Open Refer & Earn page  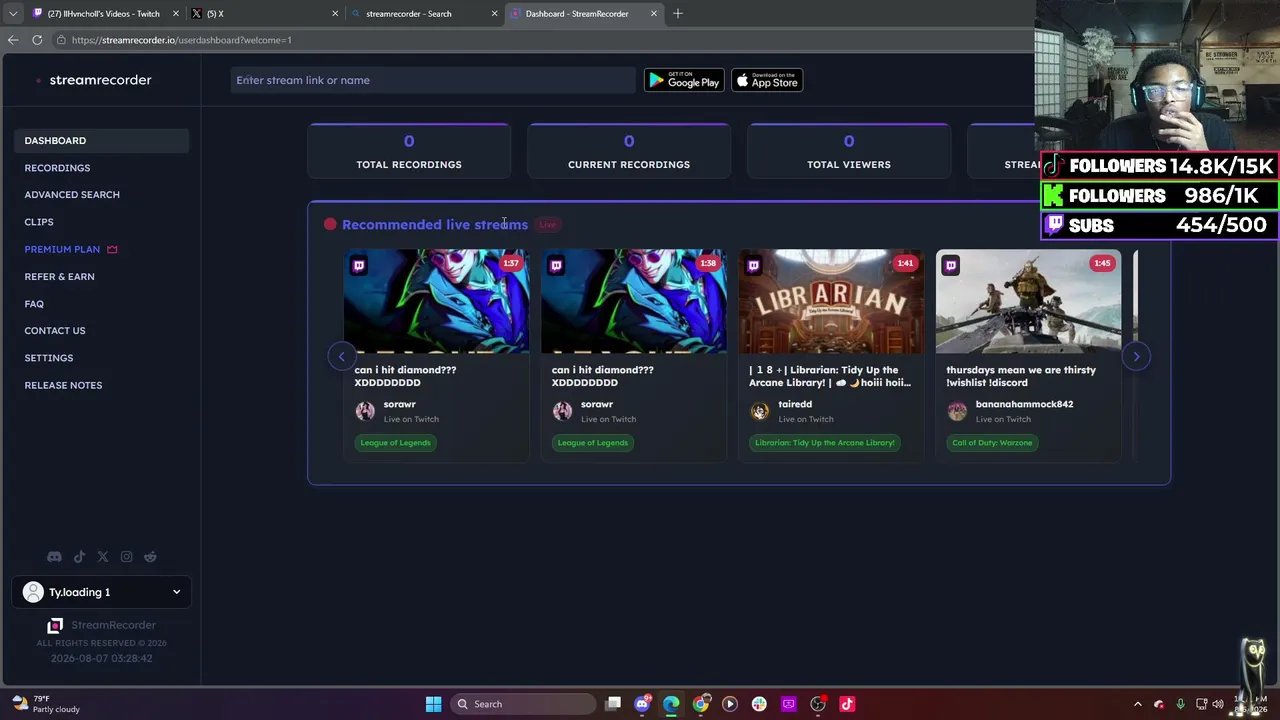pyautogui.click(x=59, y=276)
